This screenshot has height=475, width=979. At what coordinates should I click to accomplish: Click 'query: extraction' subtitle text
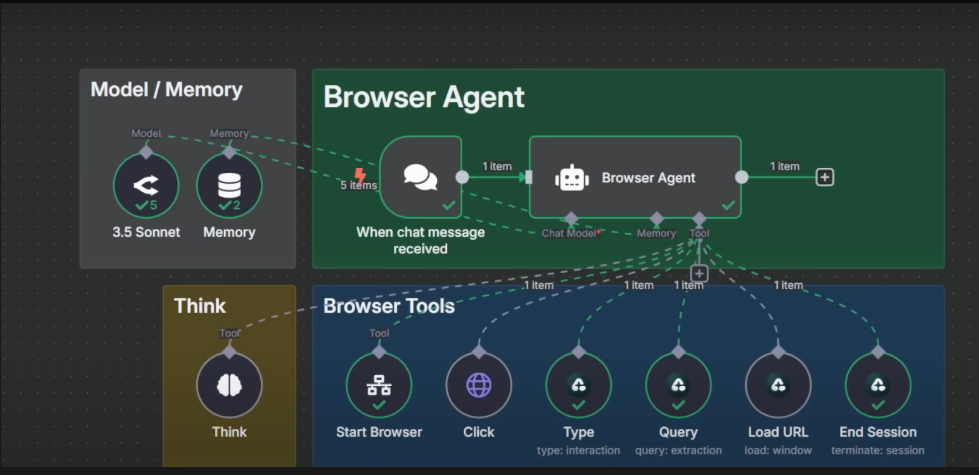click(x=679, y=450)
